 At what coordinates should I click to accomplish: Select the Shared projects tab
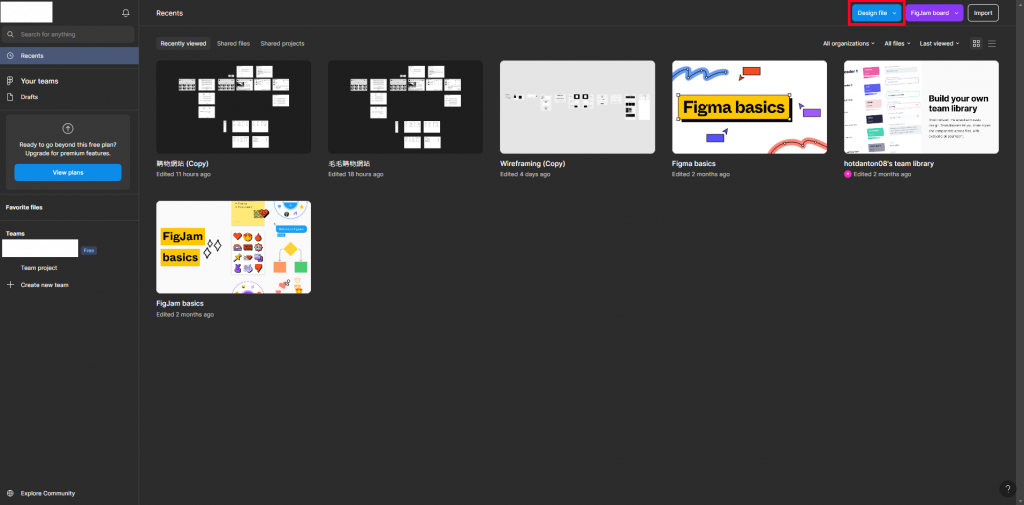click(282, 44)
